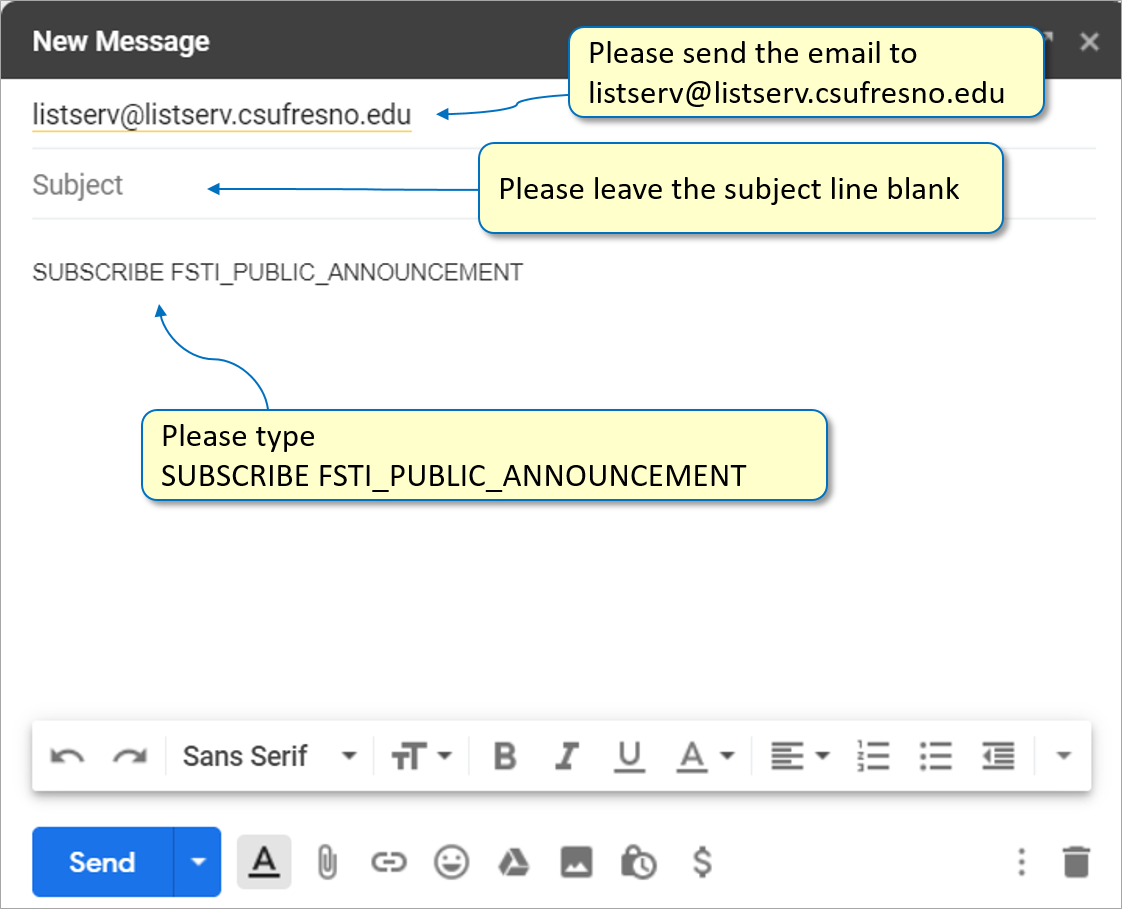
Task: Open the text color picker
Action: (x=705, y=756)
